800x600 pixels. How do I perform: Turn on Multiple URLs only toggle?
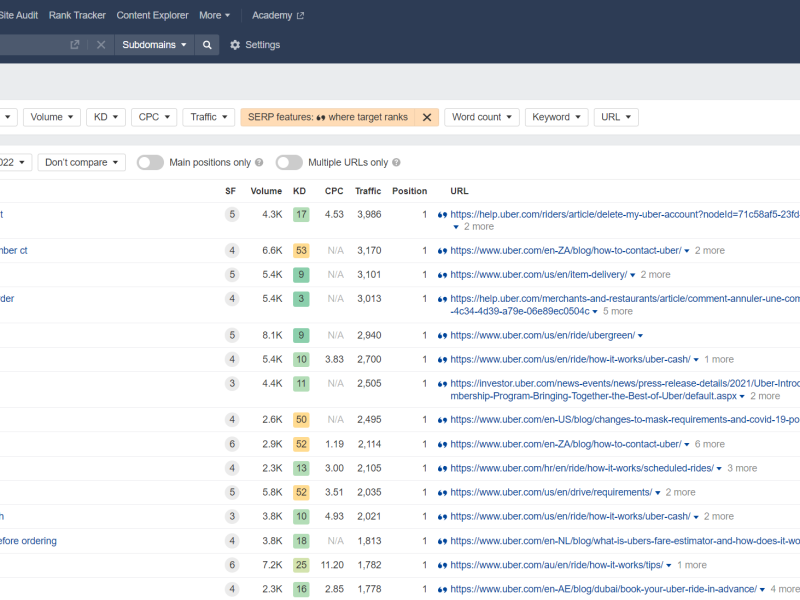click(289, 162)
